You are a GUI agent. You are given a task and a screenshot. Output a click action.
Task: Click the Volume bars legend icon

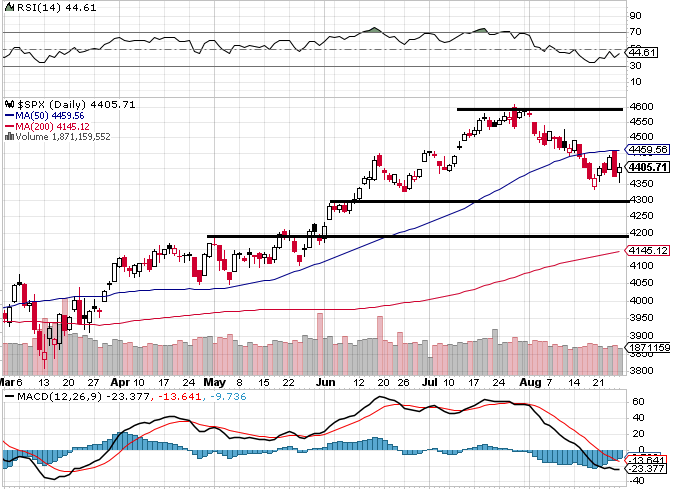9,136
